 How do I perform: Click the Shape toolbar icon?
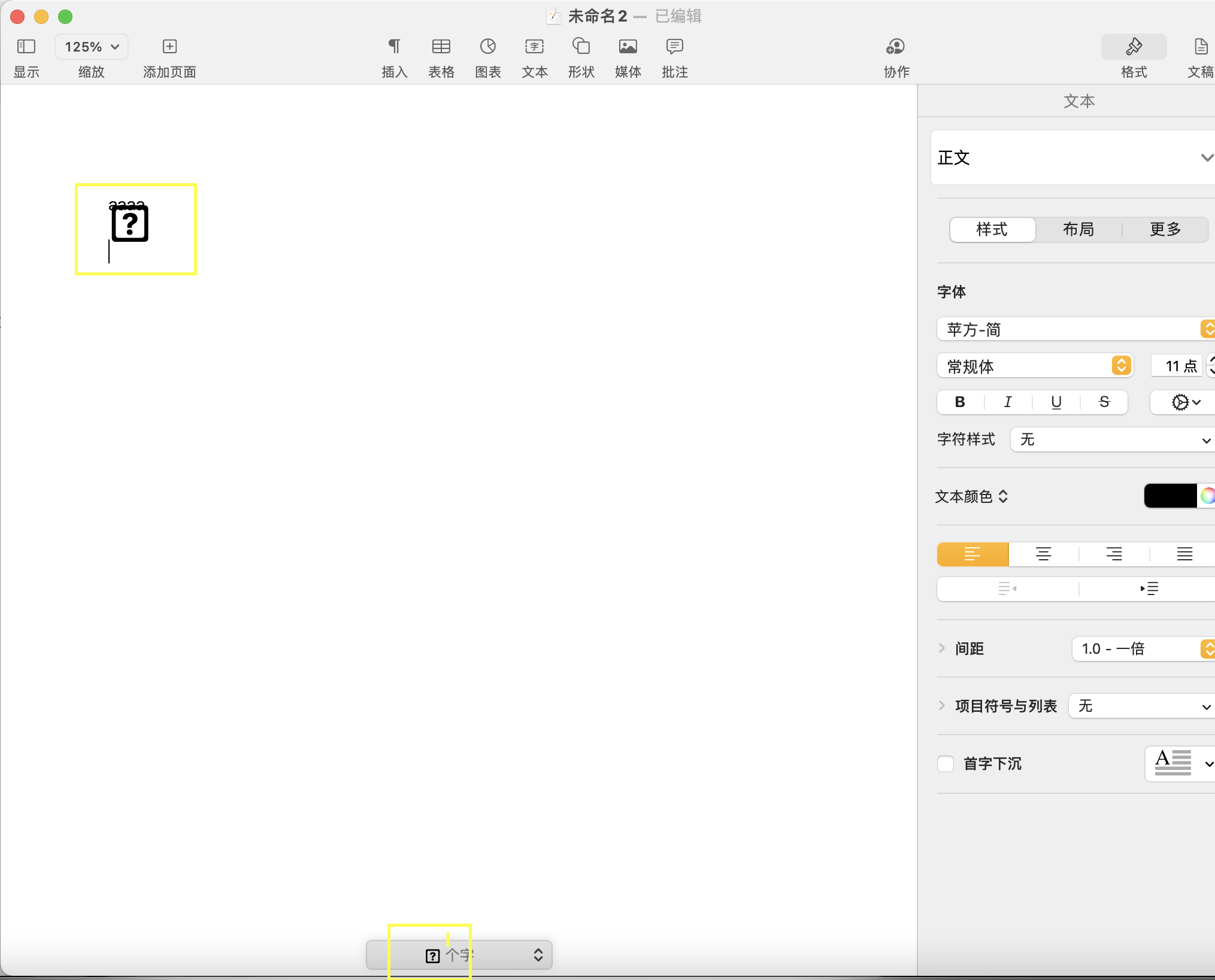click(581, 47)
